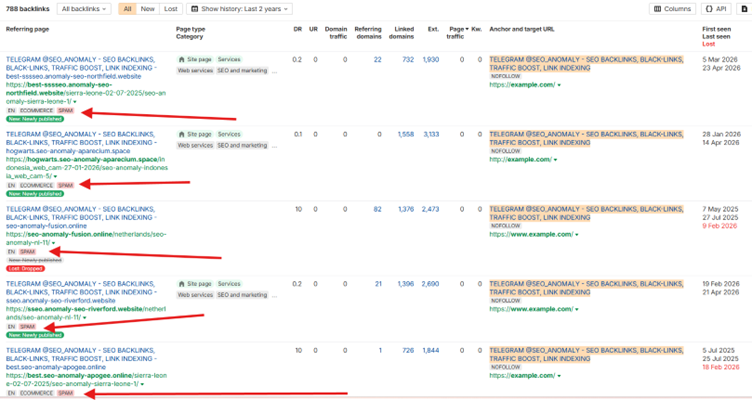Open external links count 1,844
752x400 pixels.
(x=431, y=351)
